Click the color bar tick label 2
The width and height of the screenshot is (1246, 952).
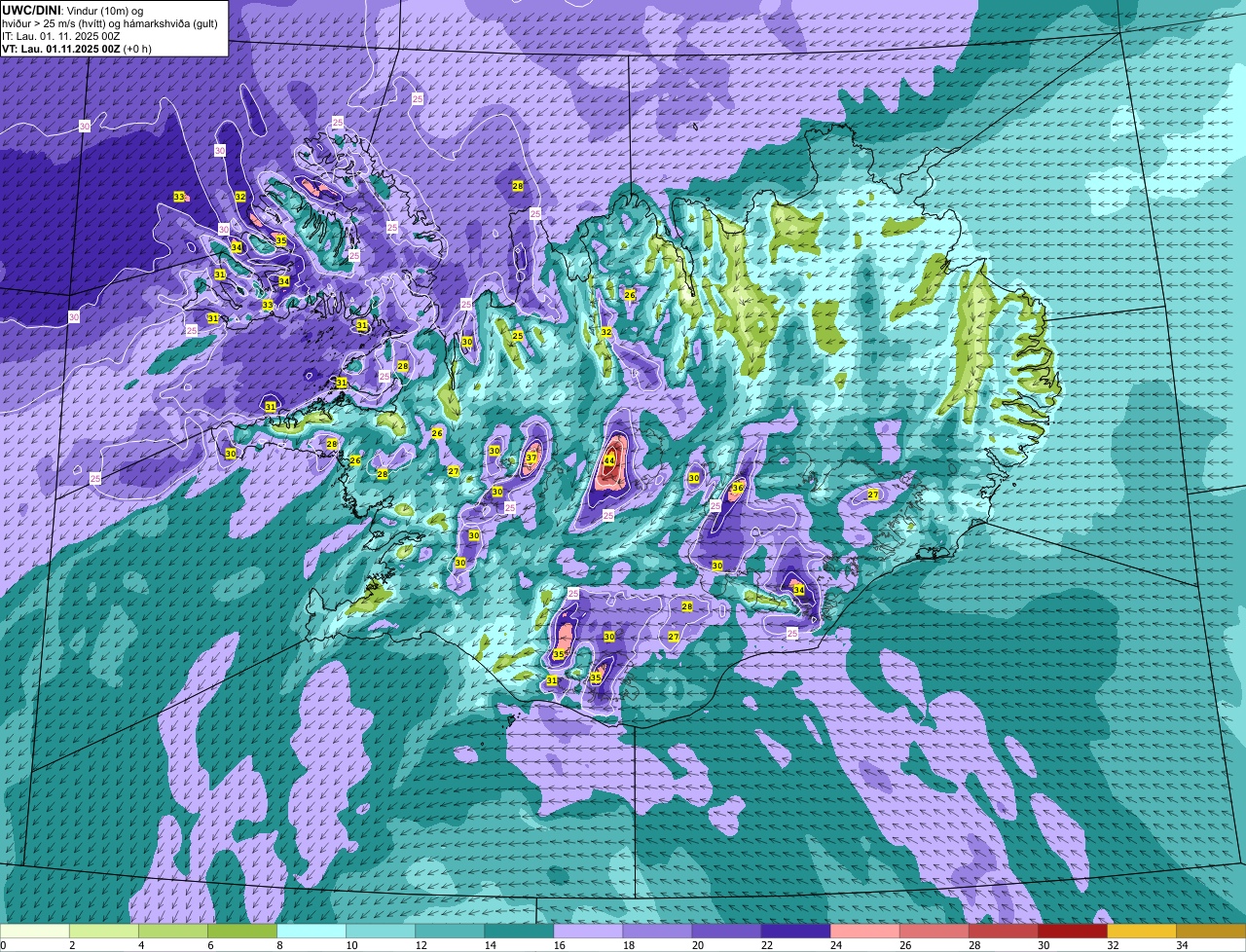click(72, 945)
